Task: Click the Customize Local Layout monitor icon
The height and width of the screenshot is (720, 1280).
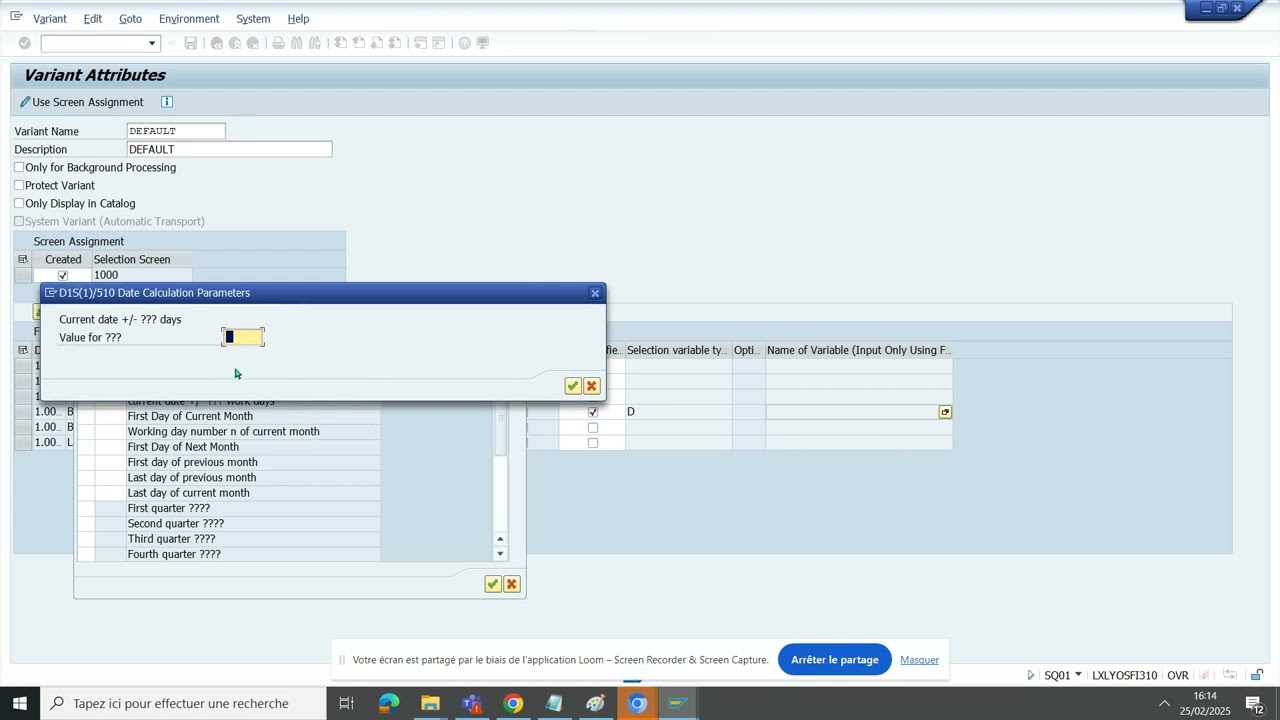Action: pyautogui.click(x=483, y=43)
